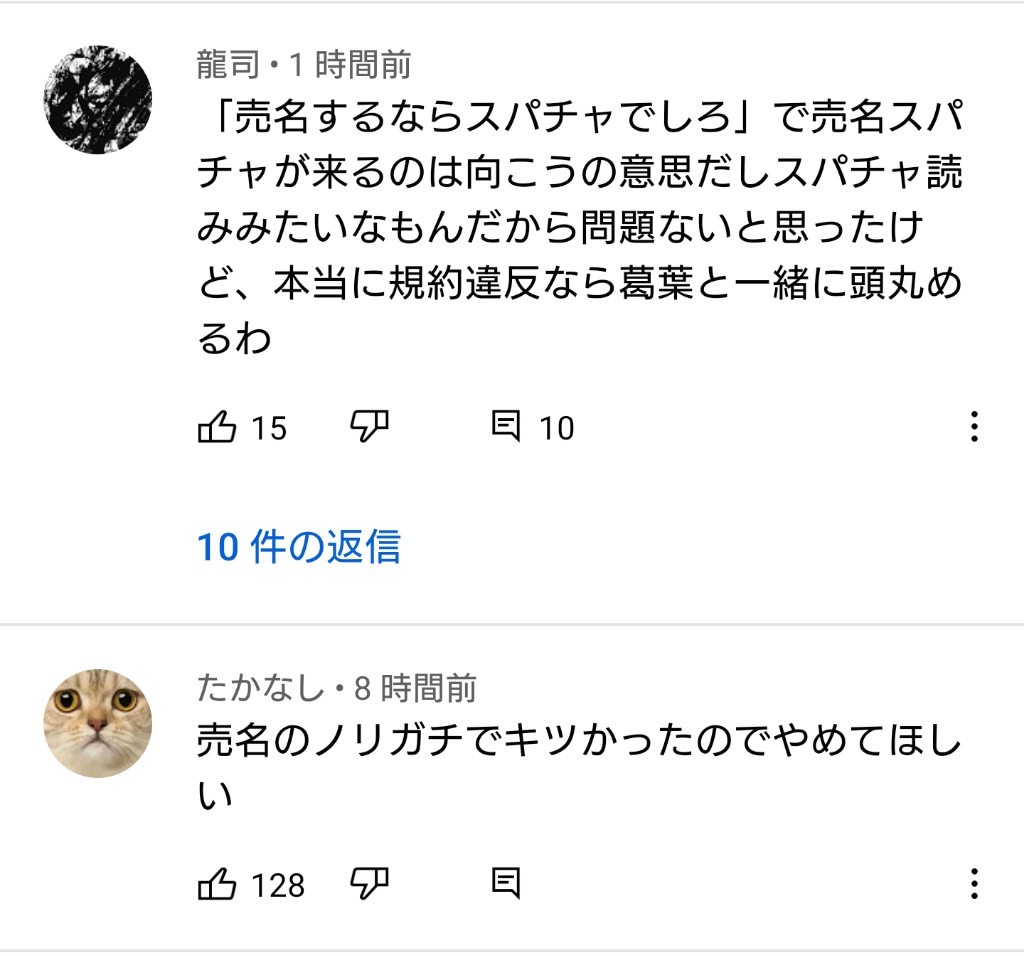Open the cat profile avatar
This screenshot has width=1024, height=956.
(x=98, y=723)
